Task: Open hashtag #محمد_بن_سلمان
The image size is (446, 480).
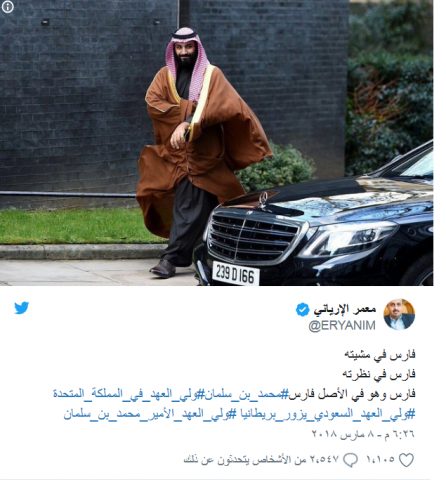Action: tap(243, 394)
